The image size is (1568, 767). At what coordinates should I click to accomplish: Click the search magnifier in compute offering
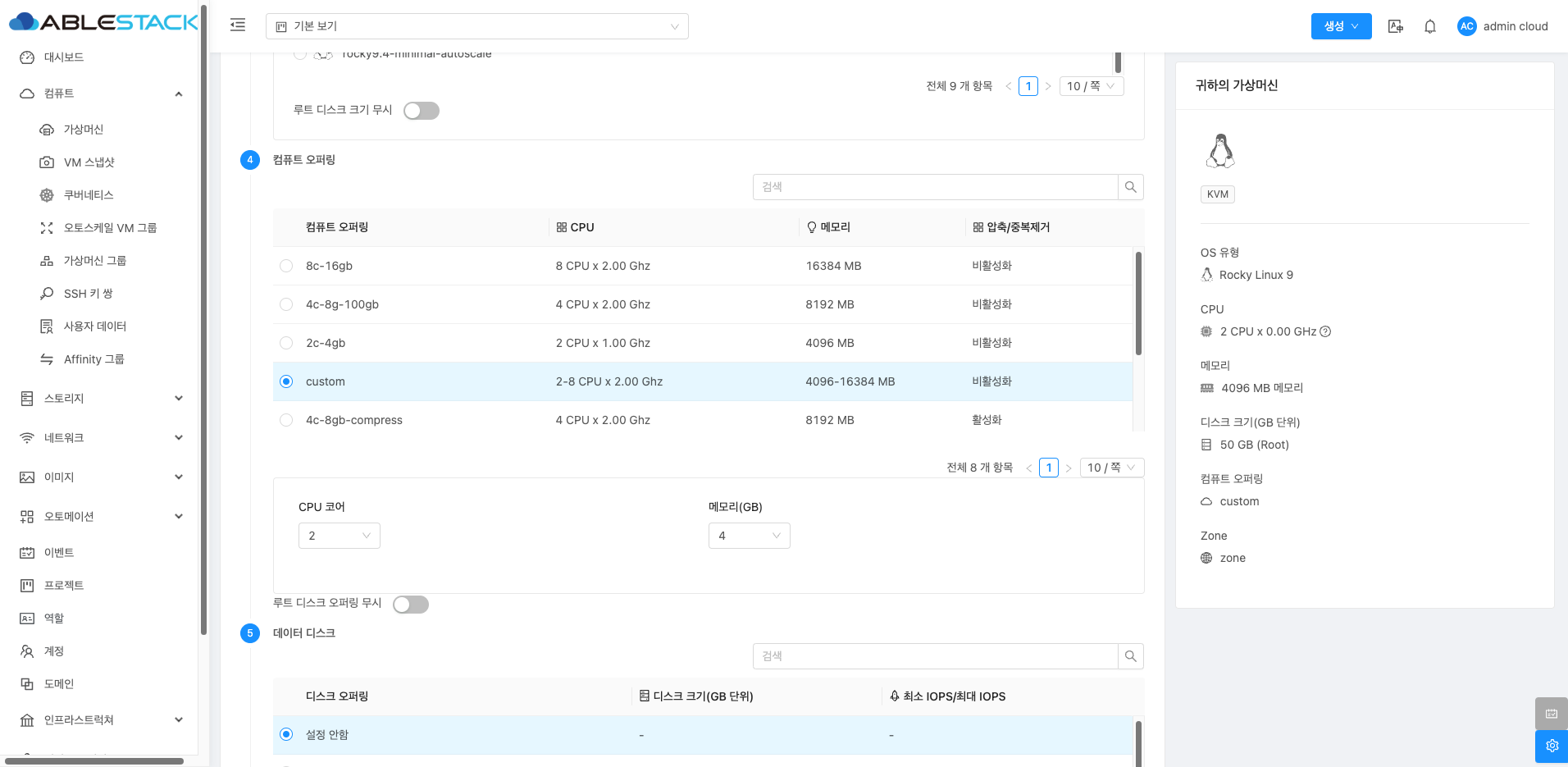coord(1130,187)
